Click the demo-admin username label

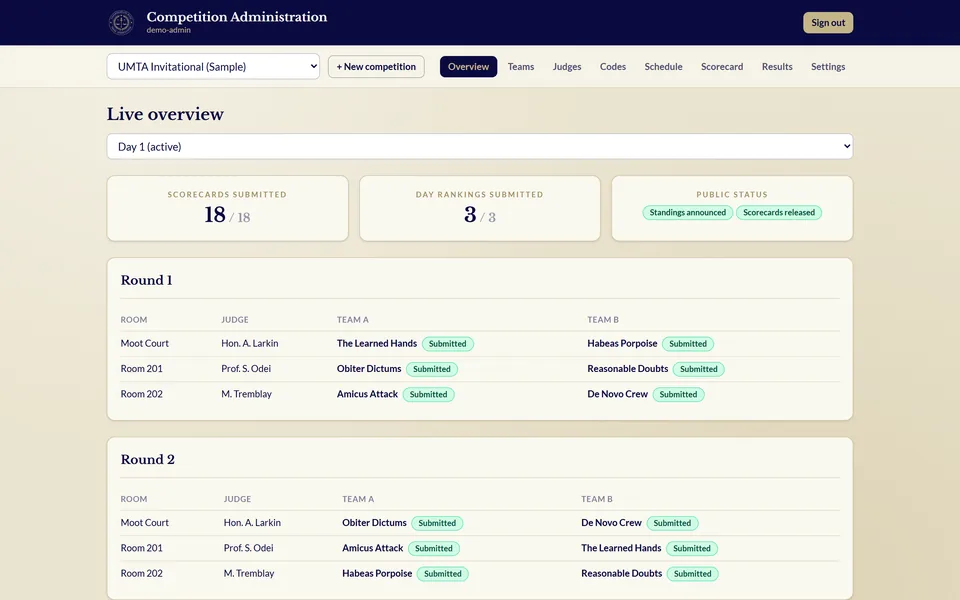[x=168, y=30]
